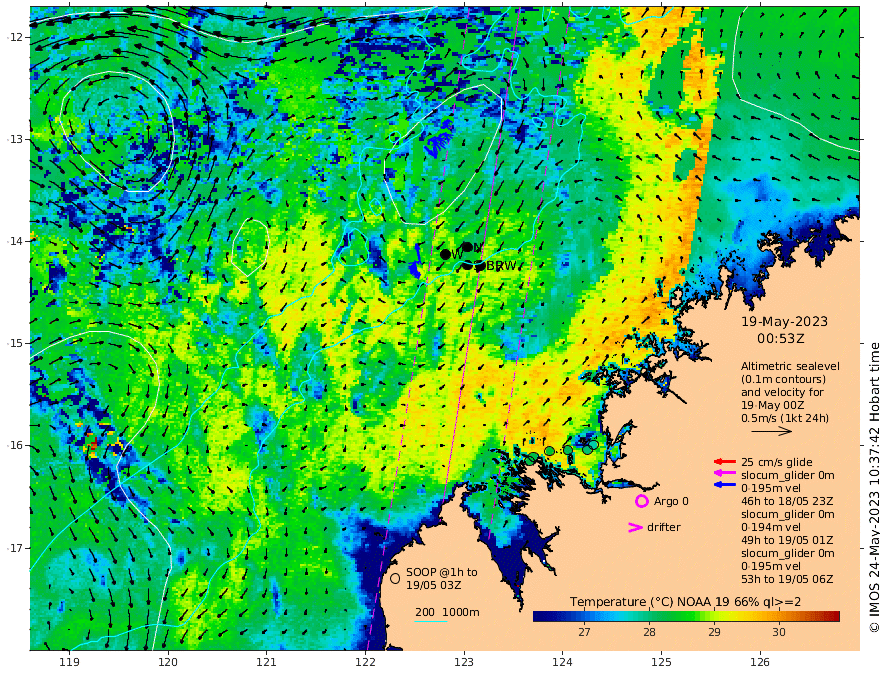Click the '00:53Z' time text
Image resolution: width=880 pixels, height=680 pixels.
(781, 339)
